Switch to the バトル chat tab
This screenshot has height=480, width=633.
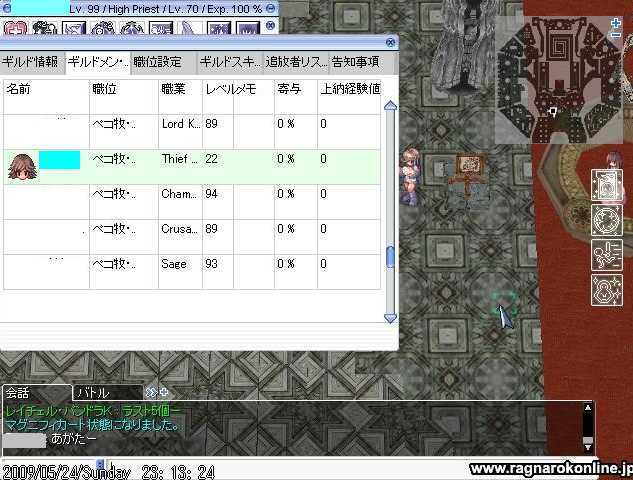[108, 392]
